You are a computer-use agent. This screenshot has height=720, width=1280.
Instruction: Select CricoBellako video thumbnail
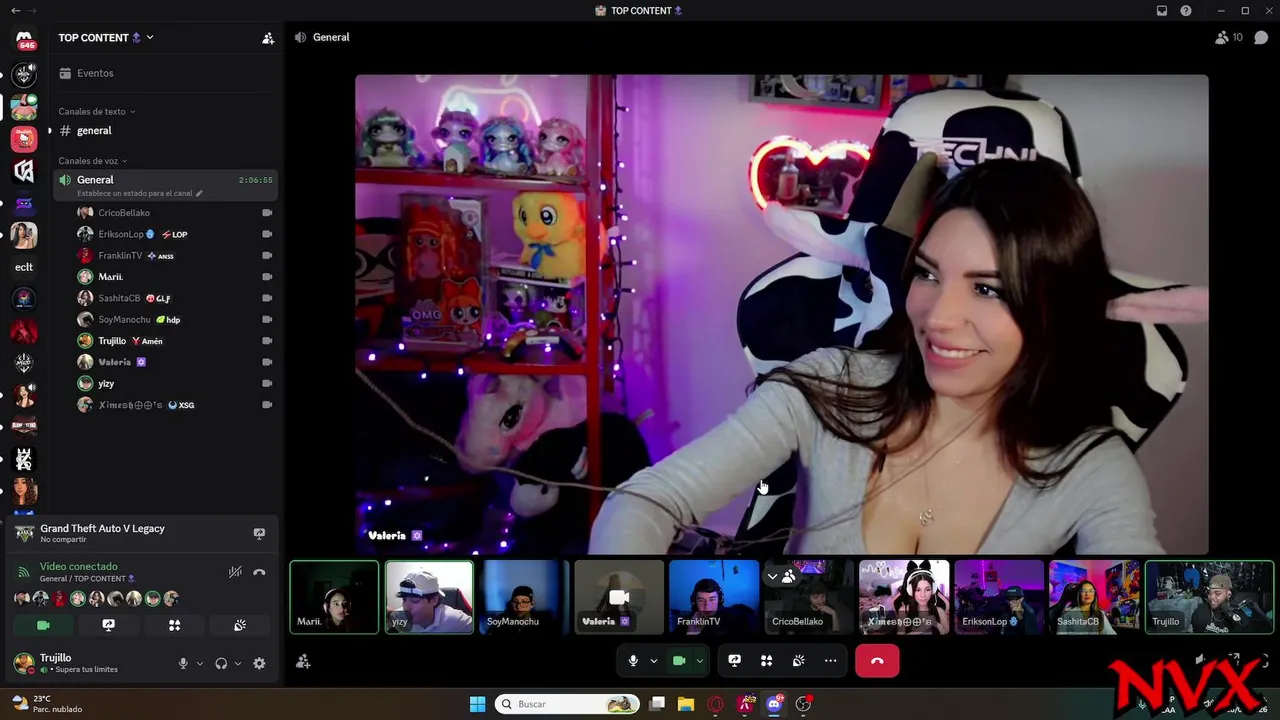pyautogui.click(x=808, y=597)
